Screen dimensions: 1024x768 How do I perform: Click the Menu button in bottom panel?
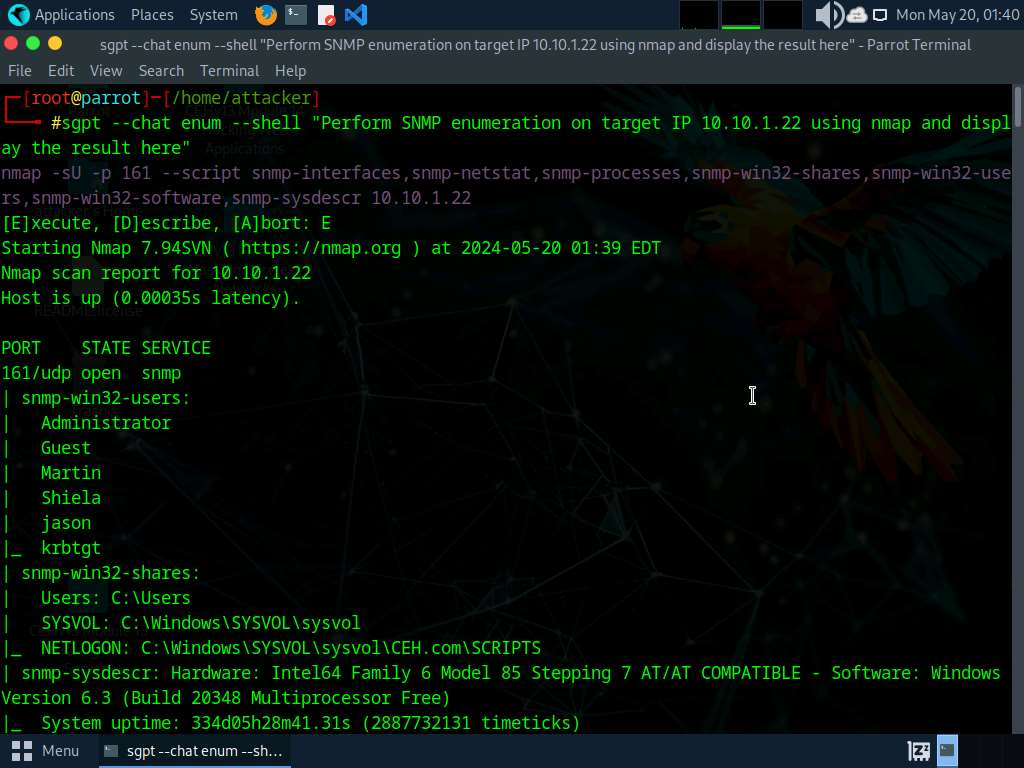pyautogui.click(x=46, y=750)
